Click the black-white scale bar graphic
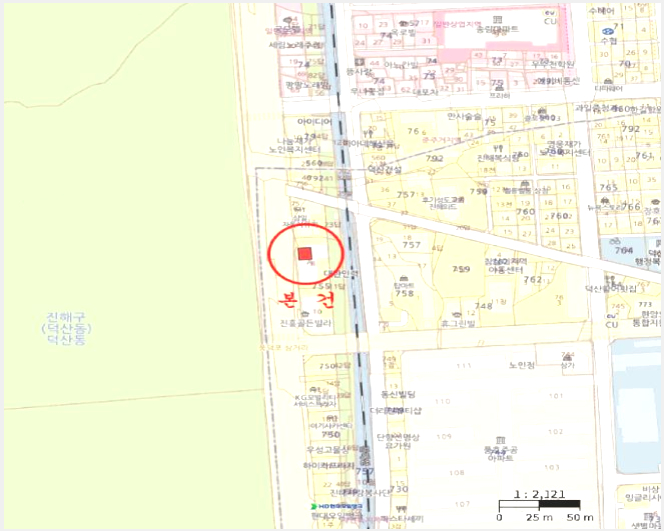Viewport: 664px width, 531px height. pyautogui.click(x=539, y=504)
